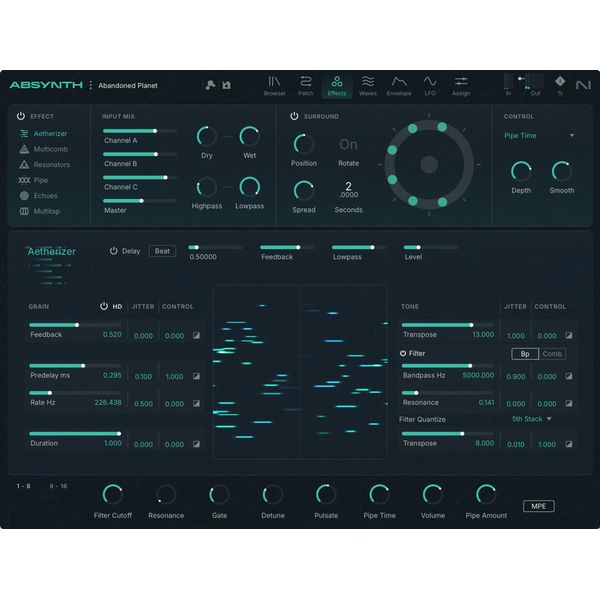
Task: Click the control Depth knob
Action: pyautogui.click(x=521, y=171)
